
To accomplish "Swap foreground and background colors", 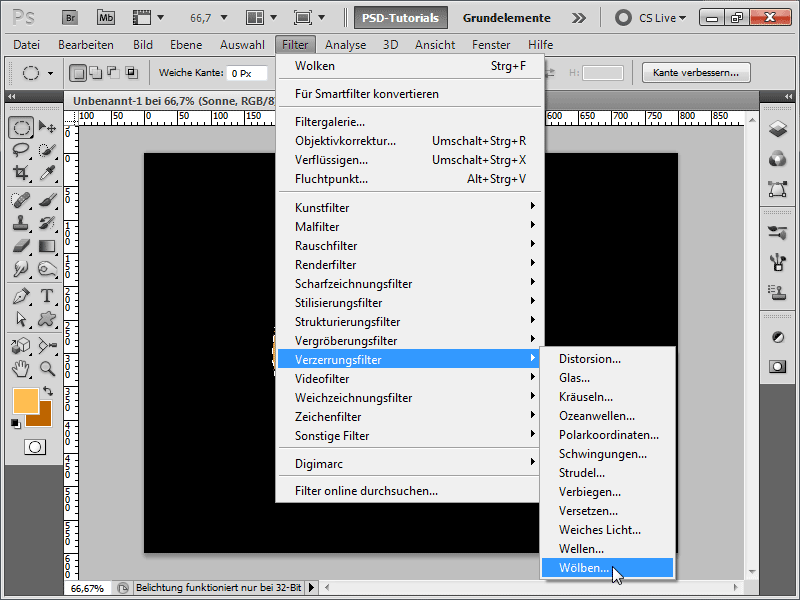I will 48,391.
